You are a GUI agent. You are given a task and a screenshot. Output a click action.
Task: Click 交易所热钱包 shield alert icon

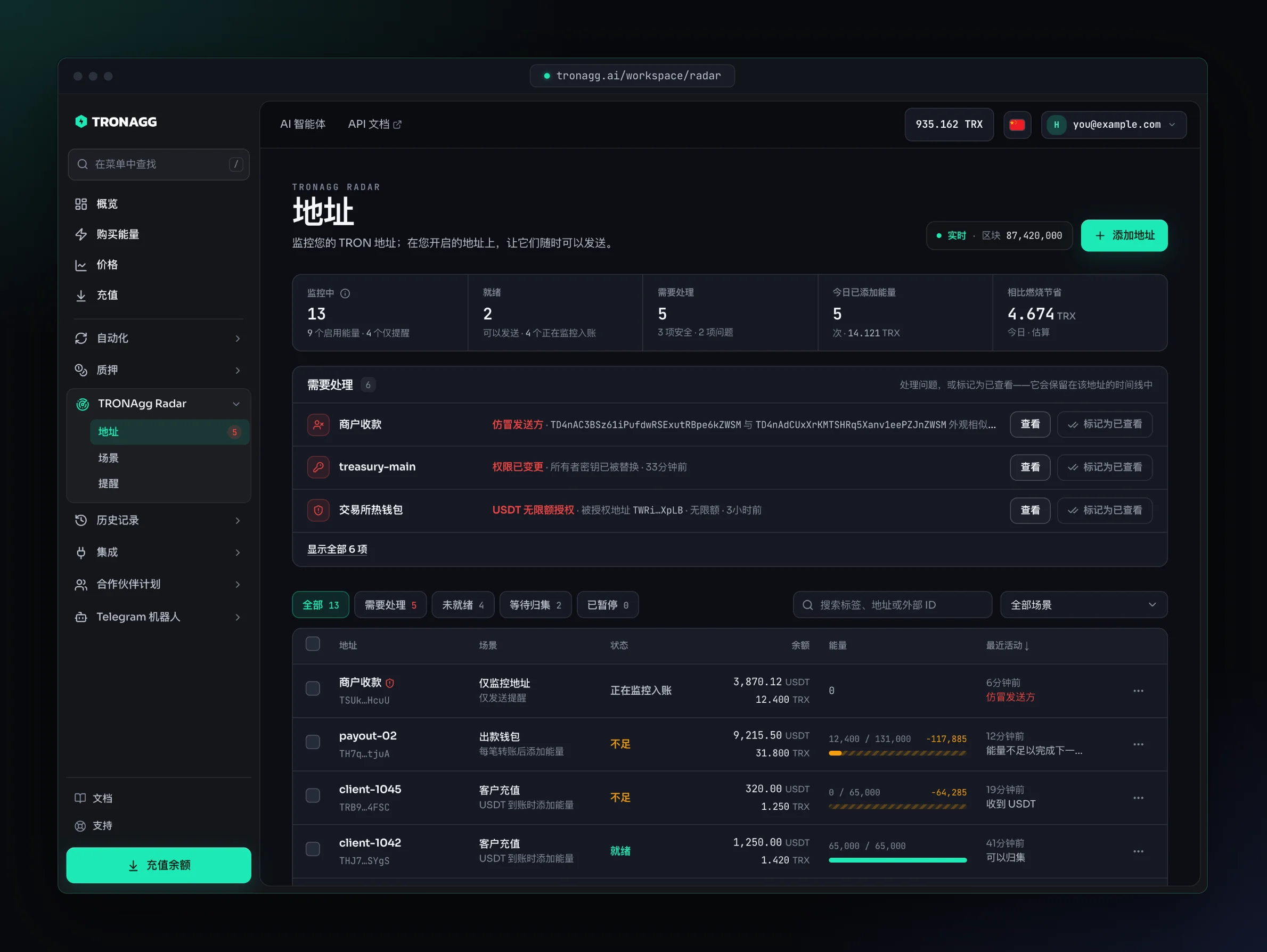click(x=318, y=510)
